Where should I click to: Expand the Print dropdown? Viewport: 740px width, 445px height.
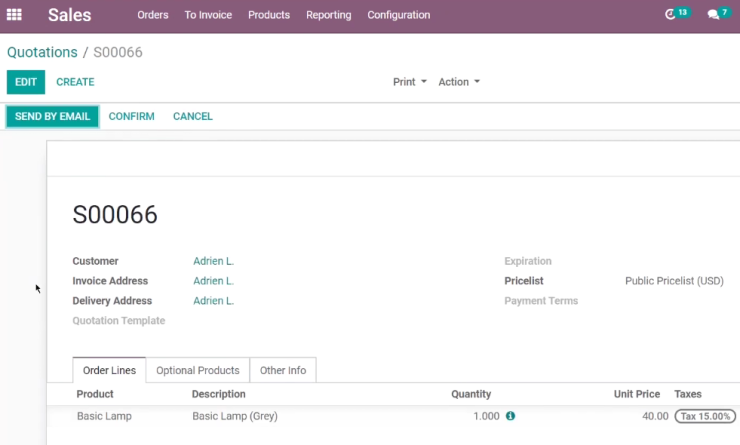[x=410, y=82]
